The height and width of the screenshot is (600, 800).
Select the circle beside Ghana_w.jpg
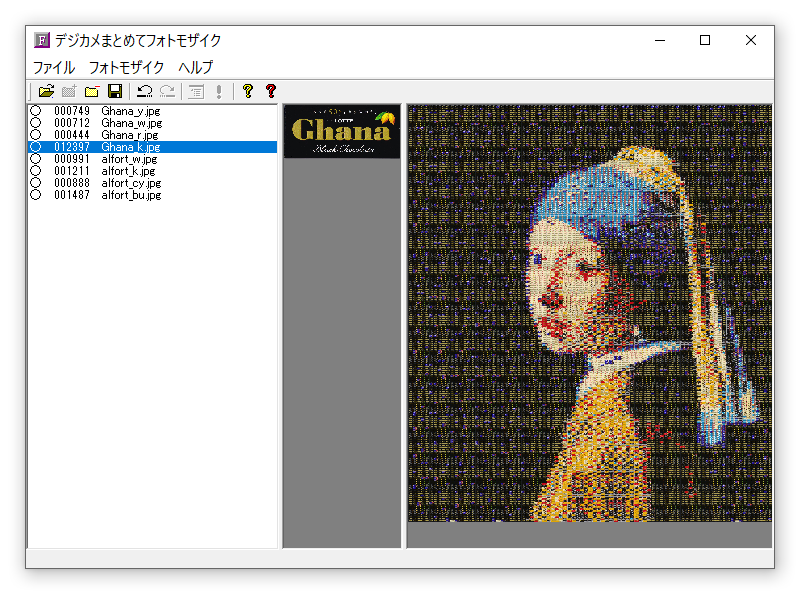(36, 123)
